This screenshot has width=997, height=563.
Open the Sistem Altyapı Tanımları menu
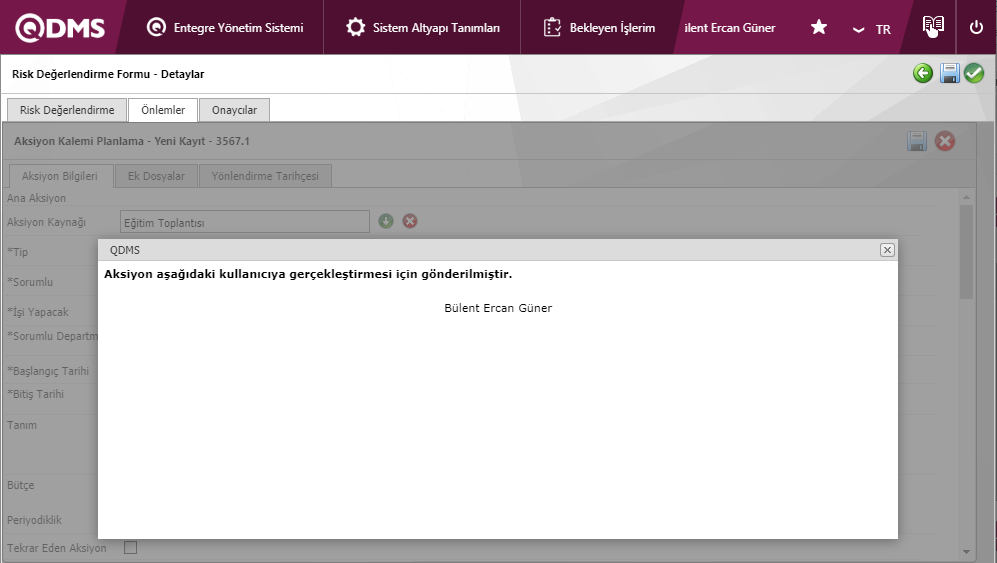pos(423,28)
